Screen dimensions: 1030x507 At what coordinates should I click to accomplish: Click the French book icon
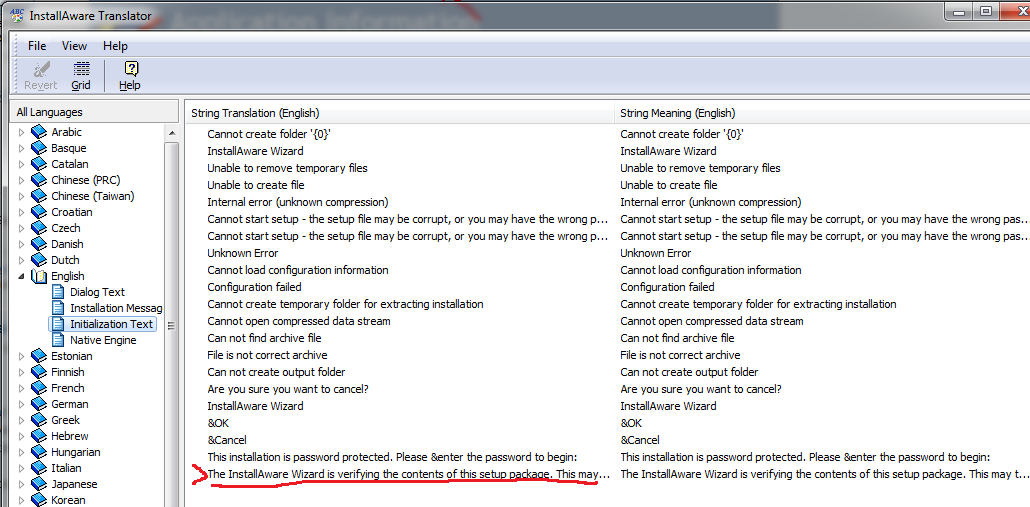click(39, 388)
